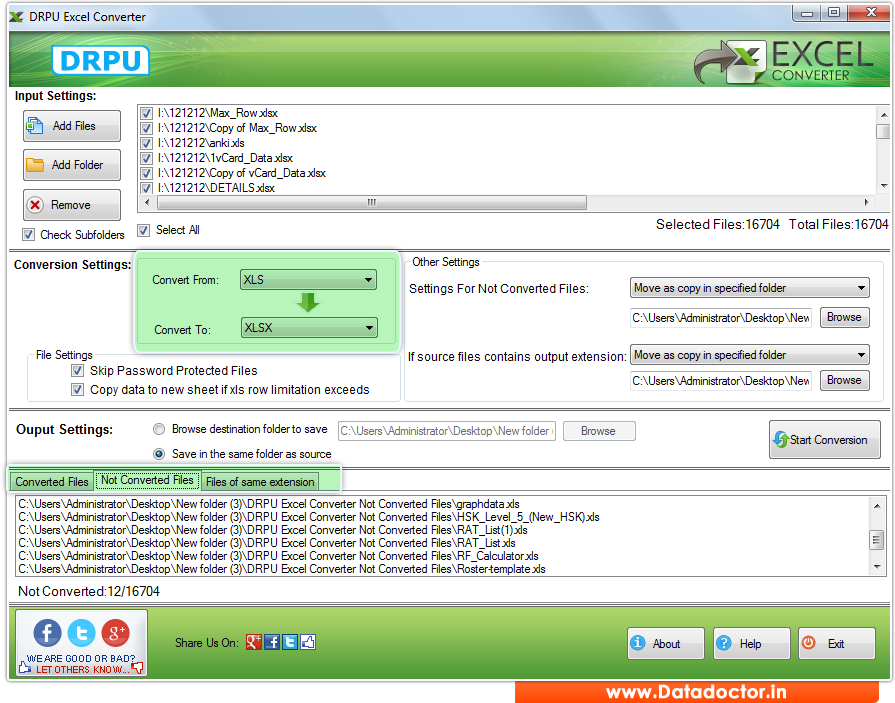Click the DRPU logo
Screen dimensions: 895x703
click(100, 60)
